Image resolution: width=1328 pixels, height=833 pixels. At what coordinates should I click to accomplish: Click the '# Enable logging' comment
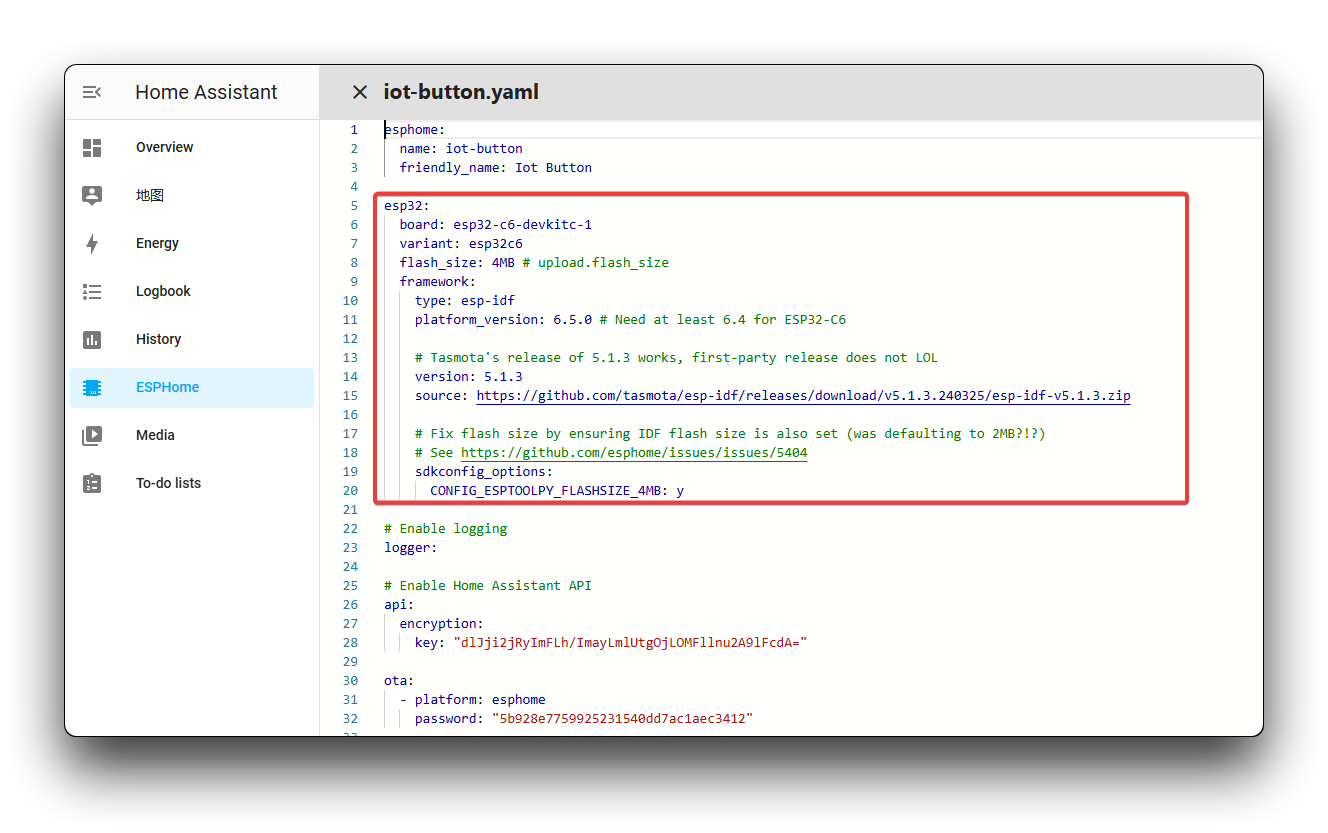coord(446,528)
